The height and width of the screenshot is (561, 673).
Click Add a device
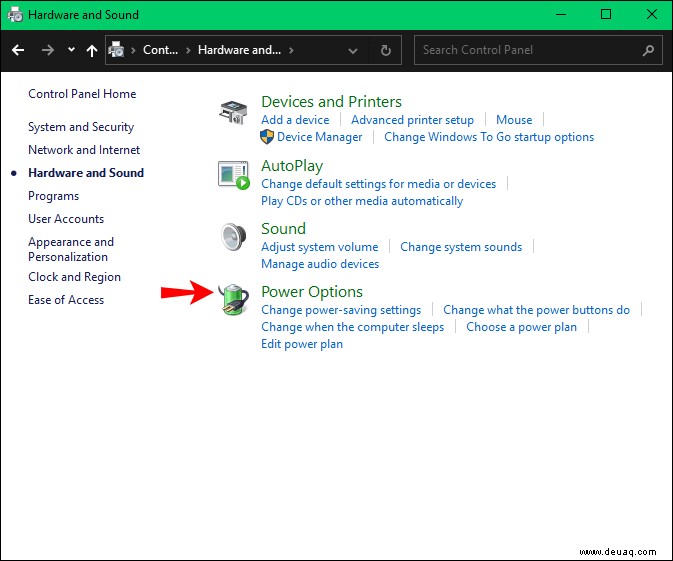[295, 120]
